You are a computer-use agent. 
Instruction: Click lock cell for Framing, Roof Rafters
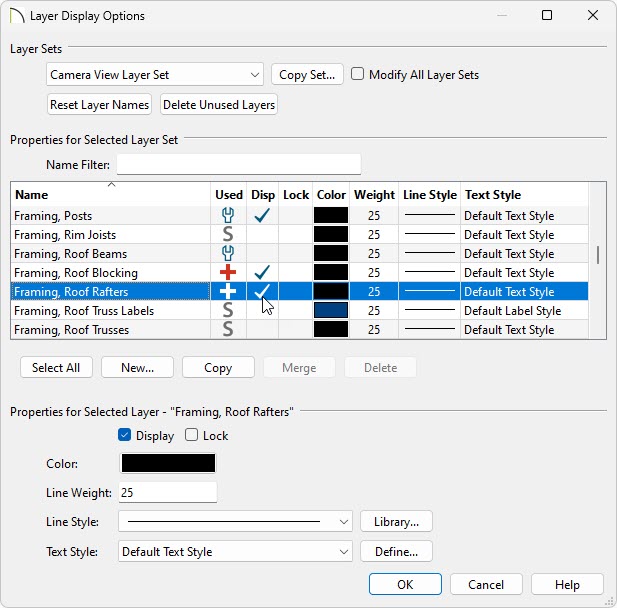[296, 291]
